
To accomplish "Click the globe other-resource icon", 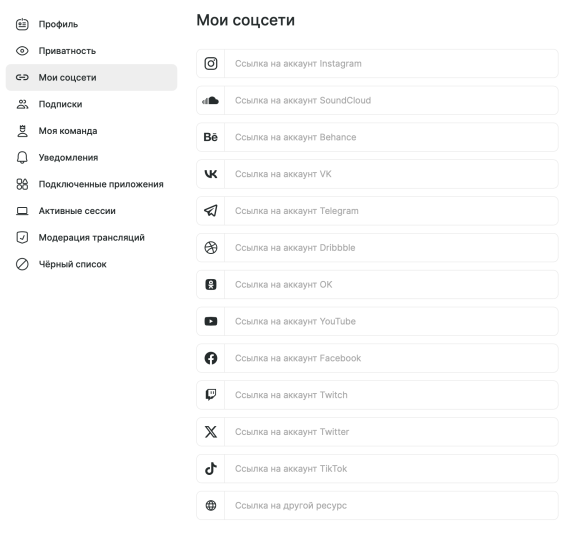I will tap(210, 505).
